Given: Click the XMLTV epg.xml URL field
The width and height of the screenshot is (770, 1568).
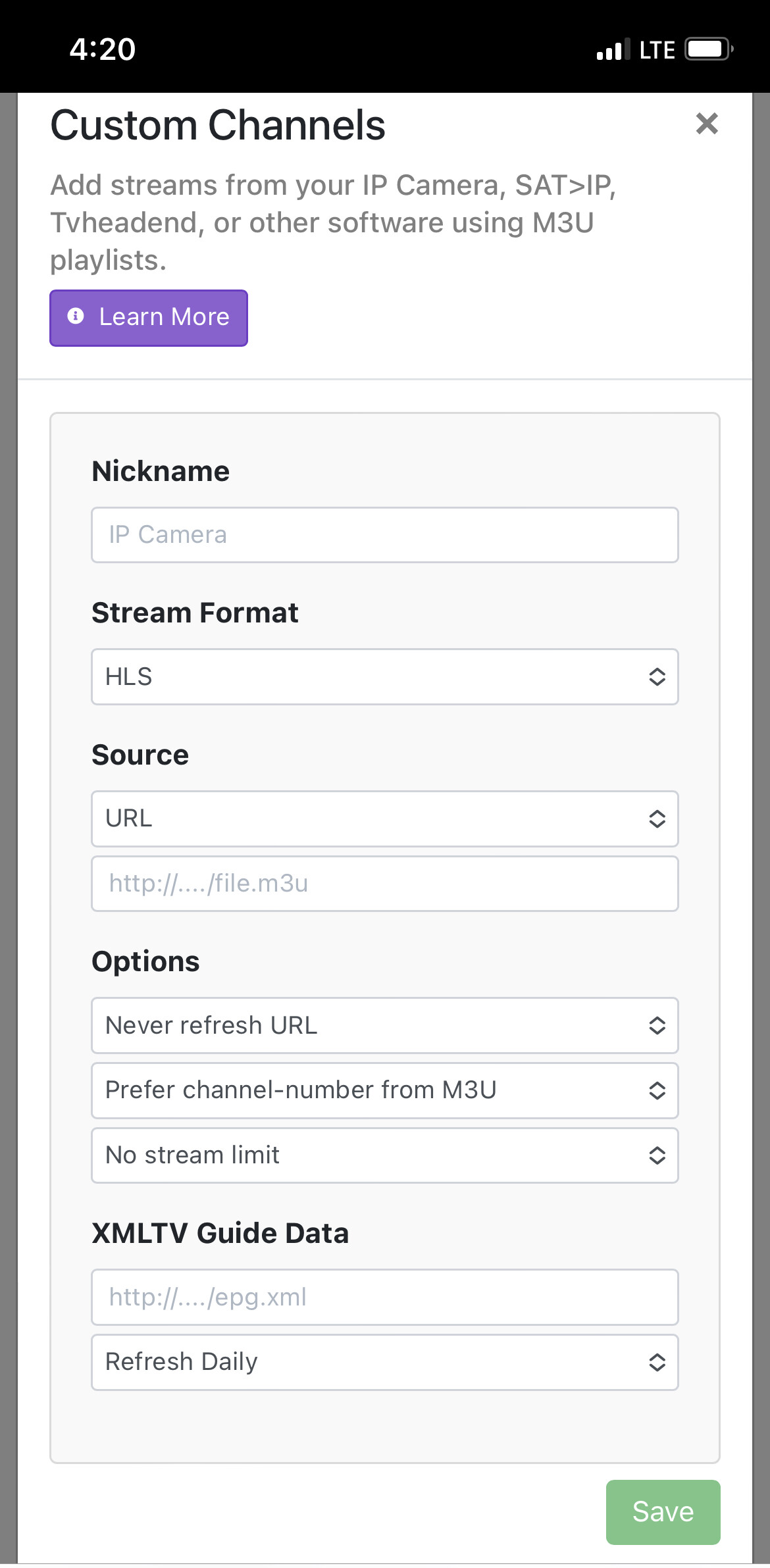Looking at the screenshot, I should (x=384, y=1297).
